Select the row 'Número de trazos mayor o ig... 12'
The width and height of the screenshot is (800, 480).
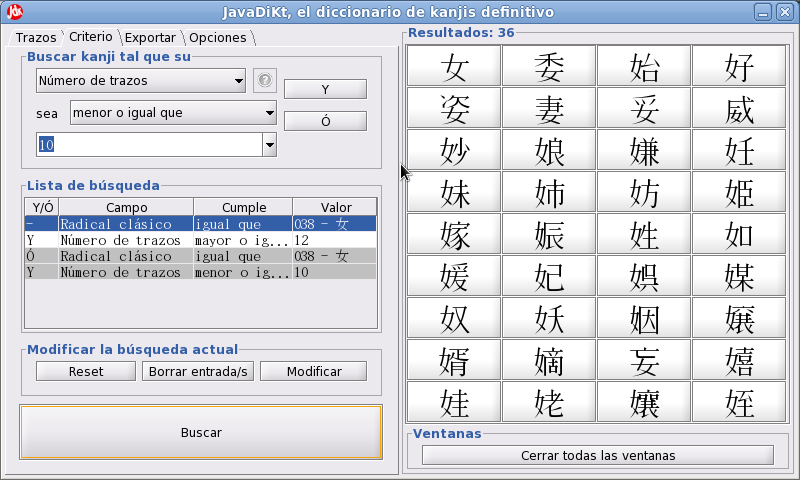(201, 240)
